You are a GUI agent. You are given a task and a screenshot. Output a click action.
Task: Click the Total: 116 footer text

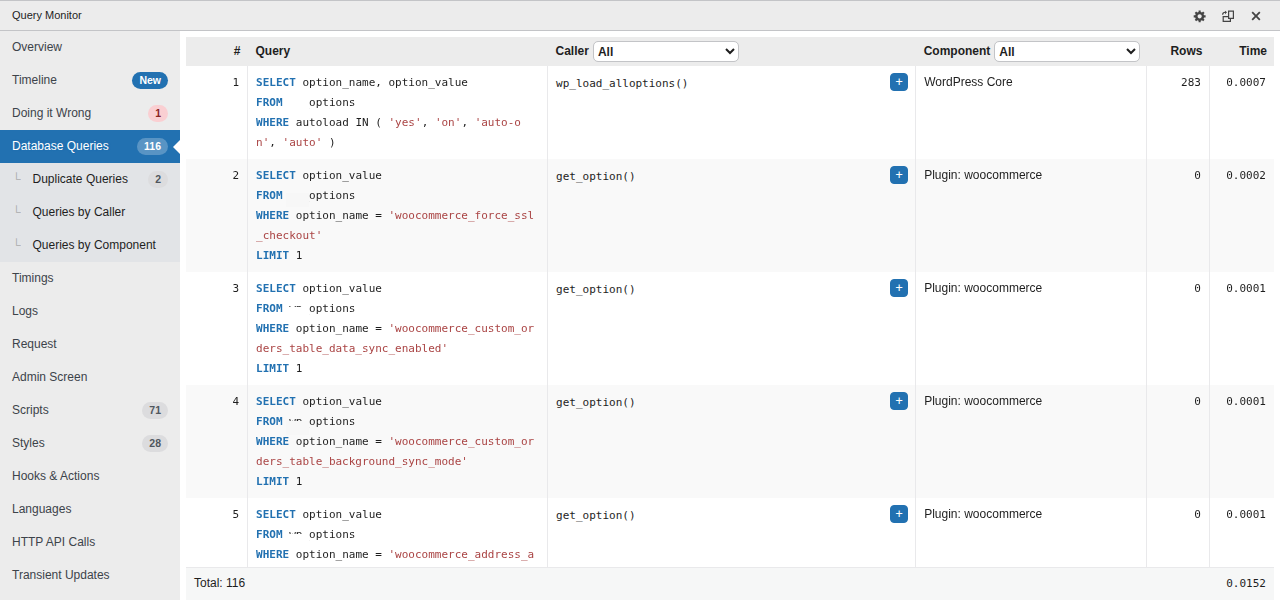click(x=219, y=583)
